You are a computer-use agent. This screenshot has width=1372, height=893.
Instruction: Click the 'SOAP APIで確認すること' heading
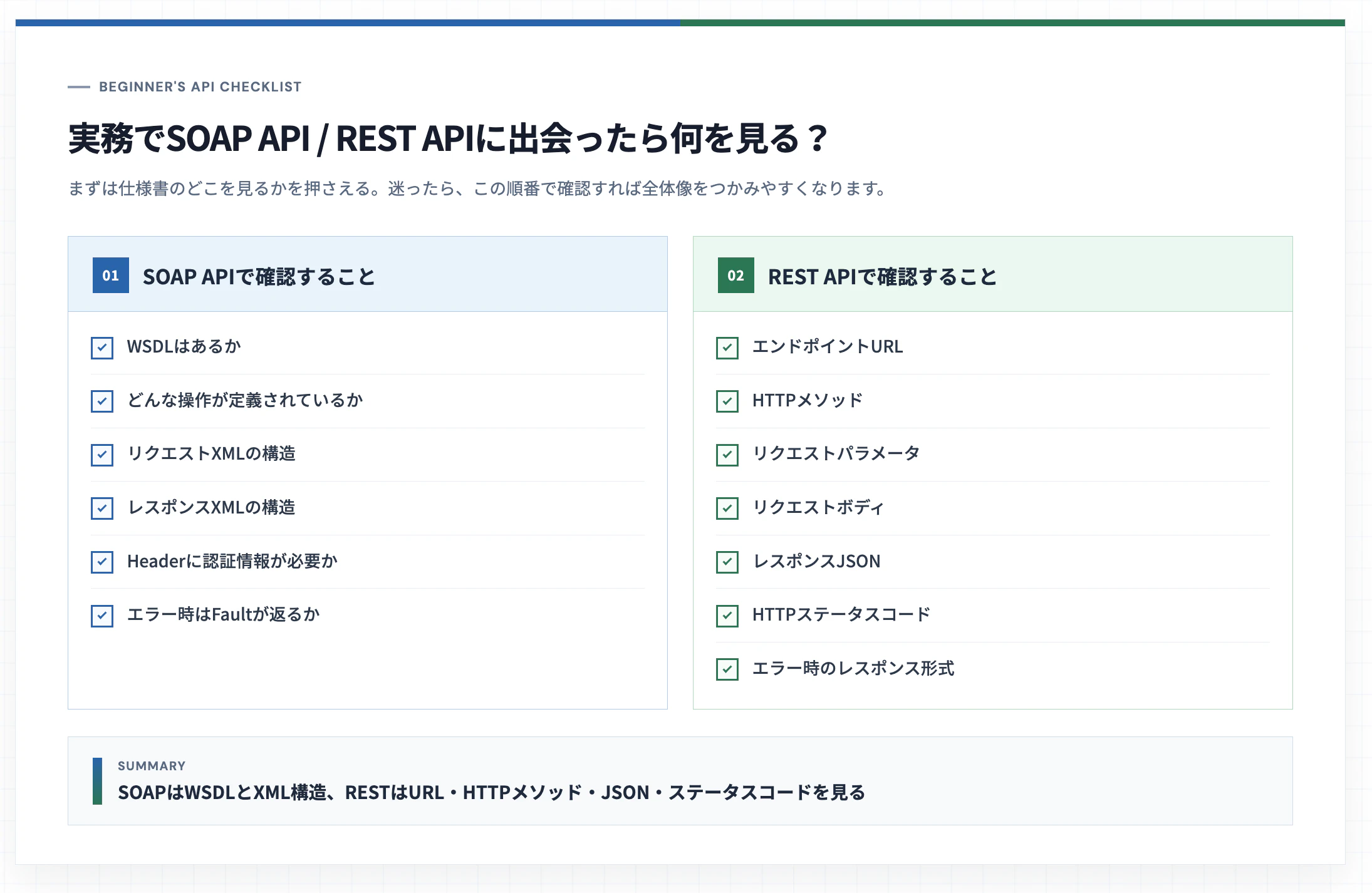pos(259,277)
